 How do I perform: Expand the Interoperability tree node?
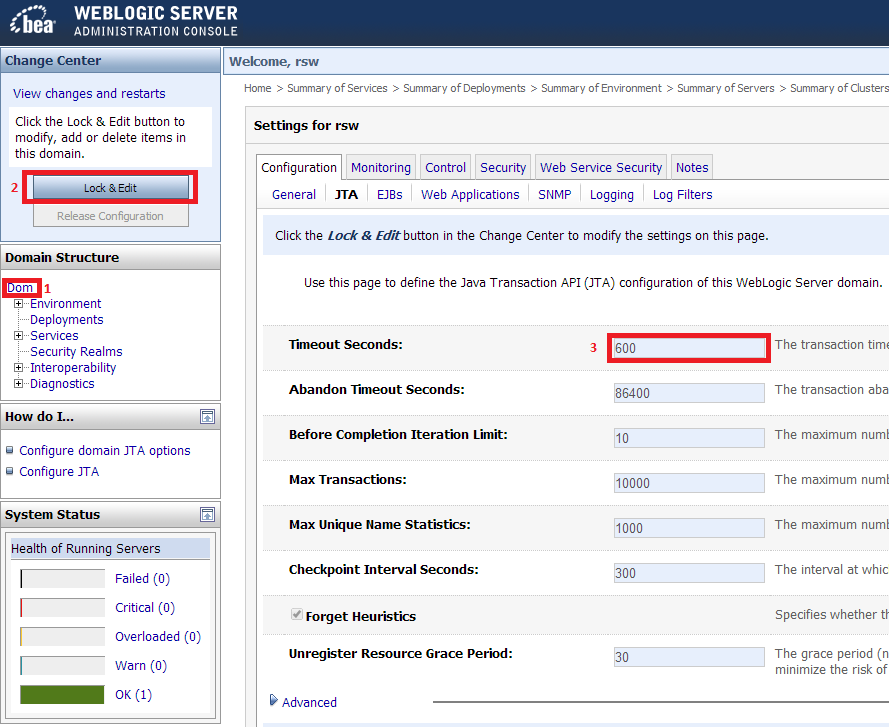pyautogui.click(x=19, y=367)
